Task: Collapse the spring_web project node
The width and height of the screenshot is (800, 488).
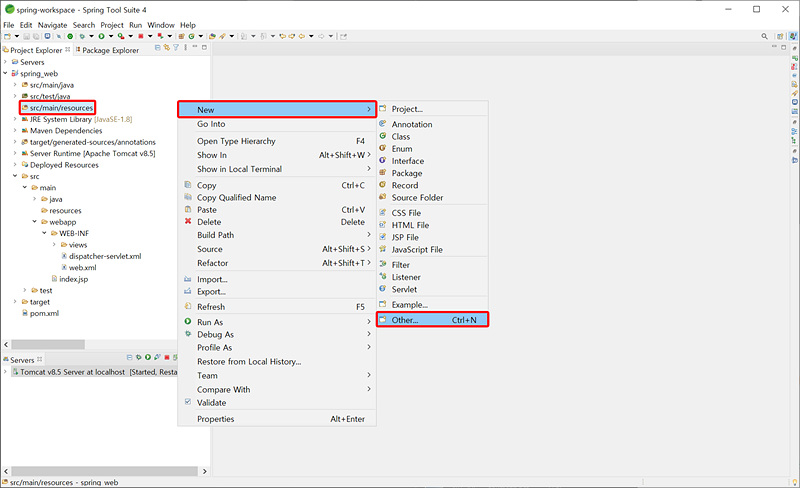Action: [x=5, y=73]
